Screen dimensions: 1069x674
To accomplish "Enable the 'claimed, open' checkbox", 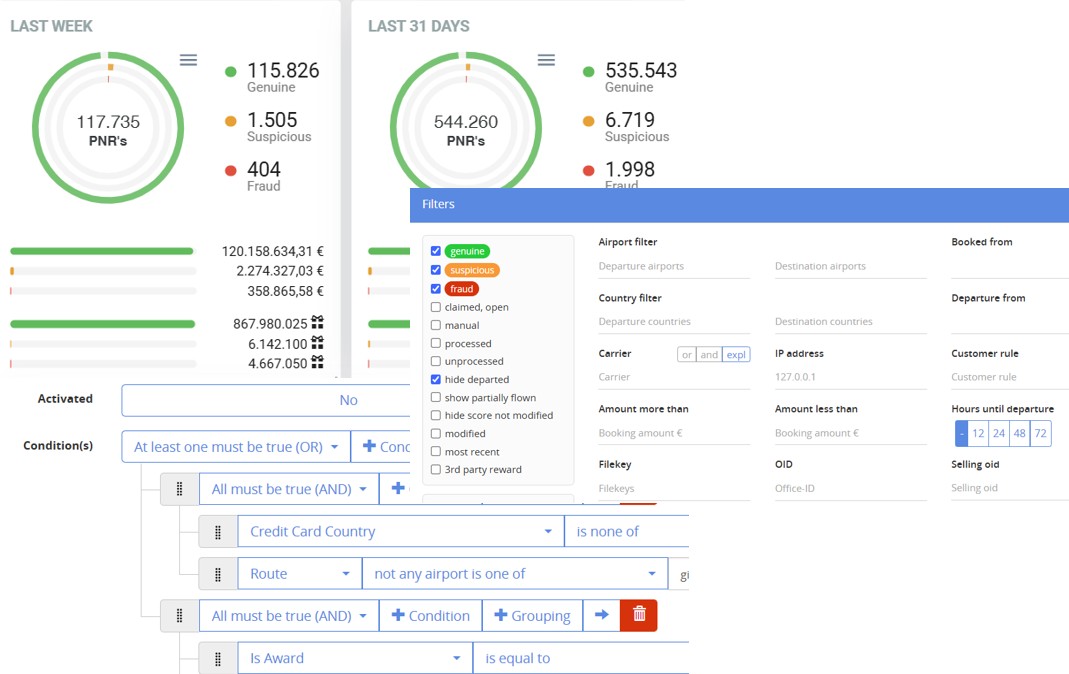I will coord(436,307).
